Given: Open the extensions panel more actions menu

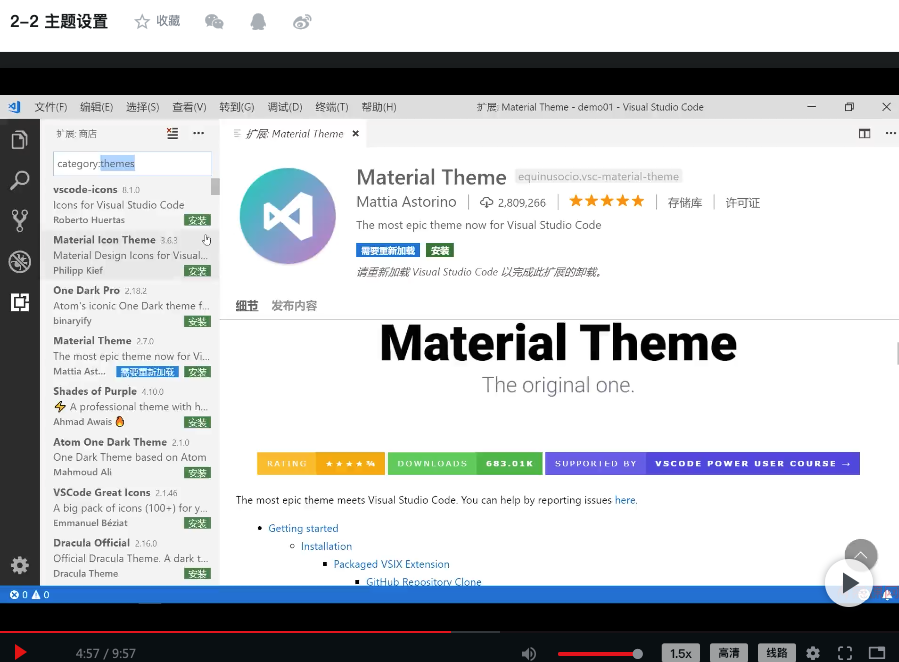Looking at the screenshot, I should click(x=198, y=134).
